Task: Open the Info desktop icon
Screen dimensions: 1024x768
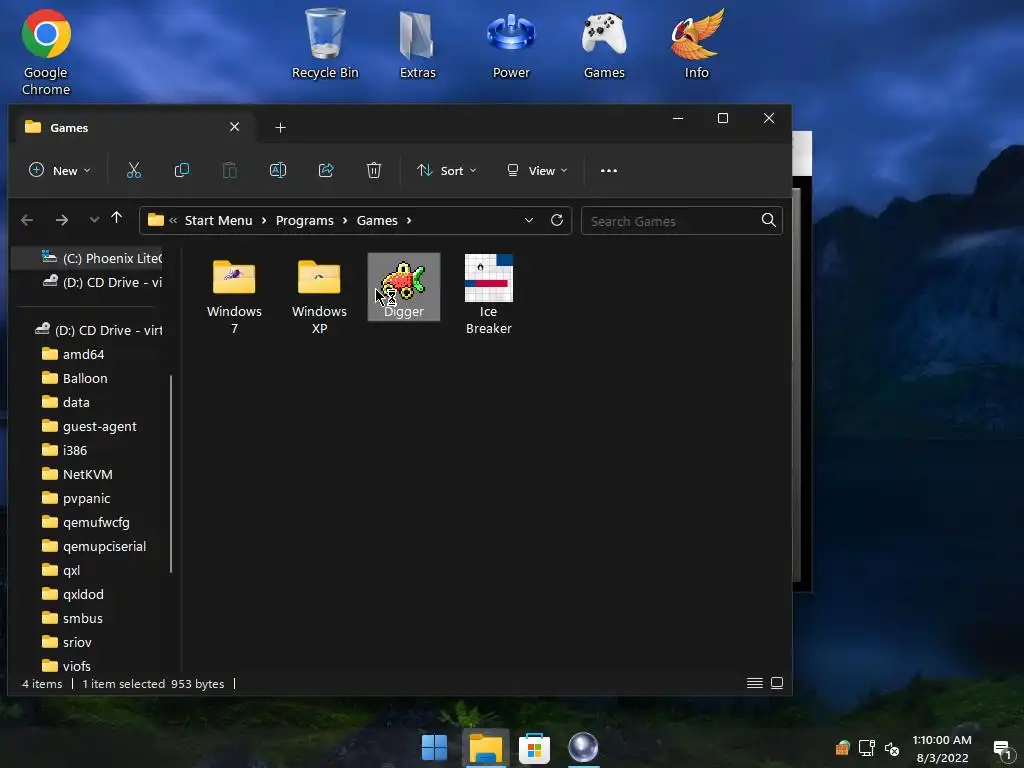Action: coord(697,44)
